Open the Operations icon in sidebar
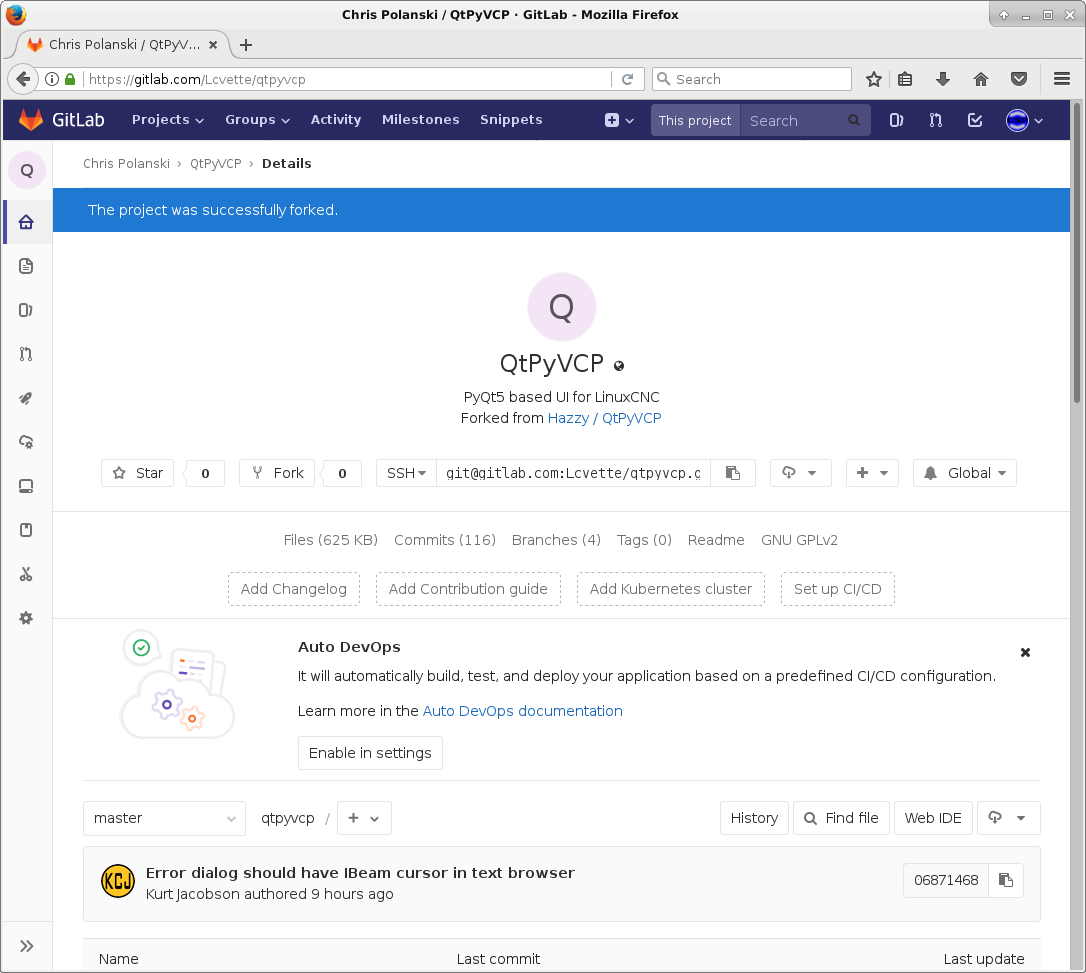1086x973 pixels. [26, 442]
